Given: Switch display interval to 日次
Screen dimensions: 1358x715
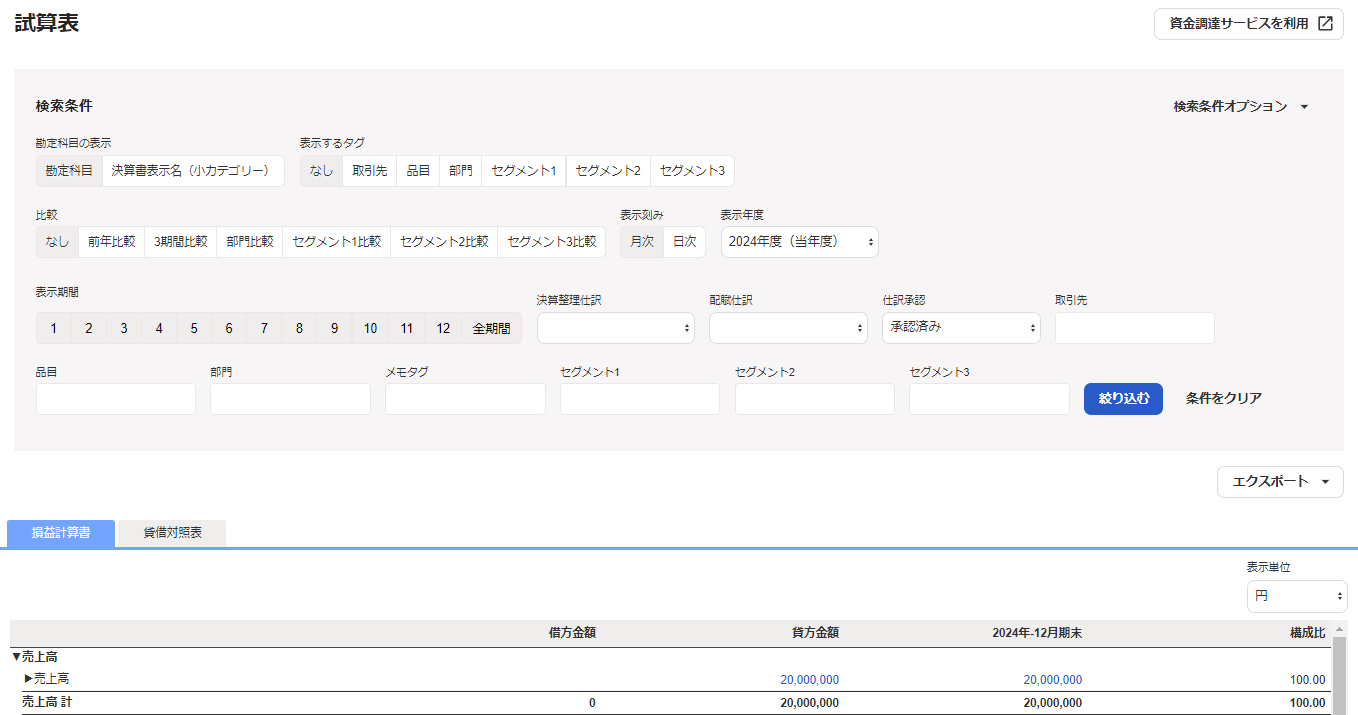Looking at the screenshot, I should [684, 242].
